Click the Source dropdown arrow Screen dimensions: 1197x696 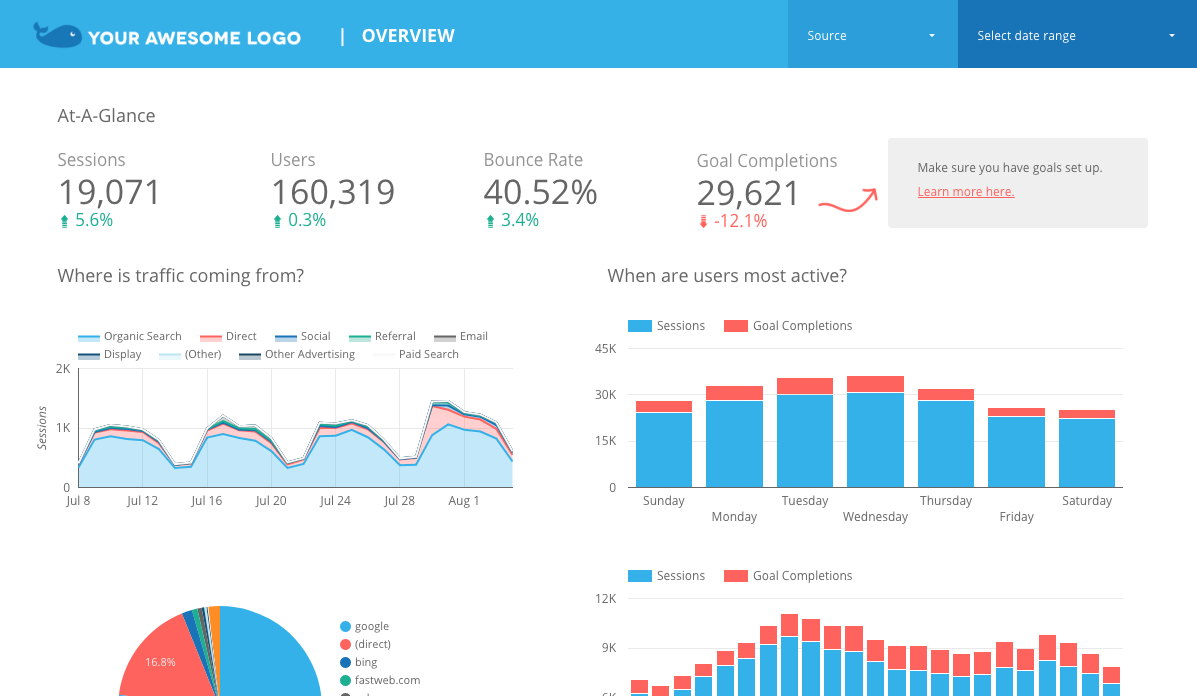932,36
